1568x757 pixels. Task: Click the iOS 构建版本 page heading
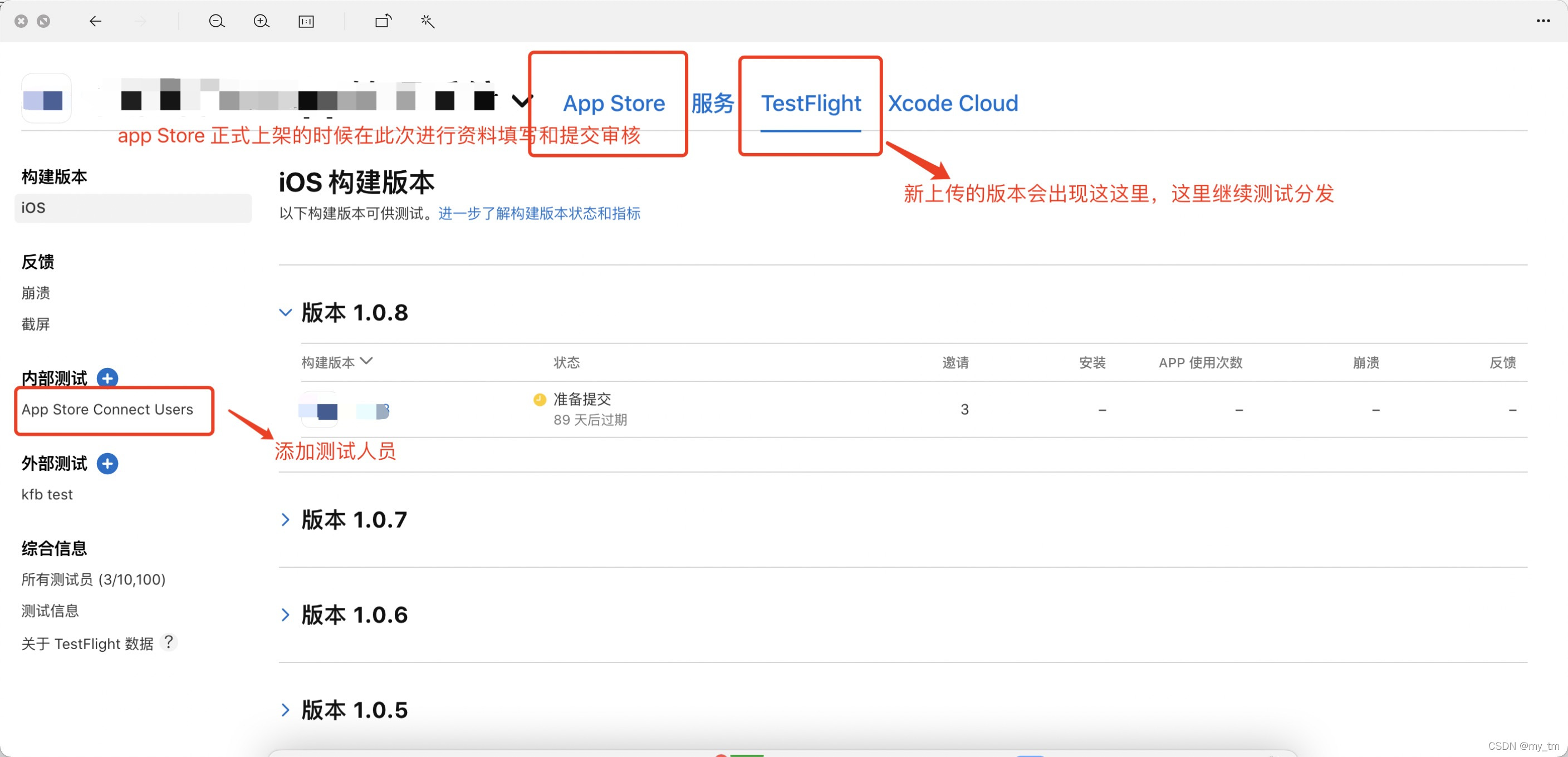[356, 182]
